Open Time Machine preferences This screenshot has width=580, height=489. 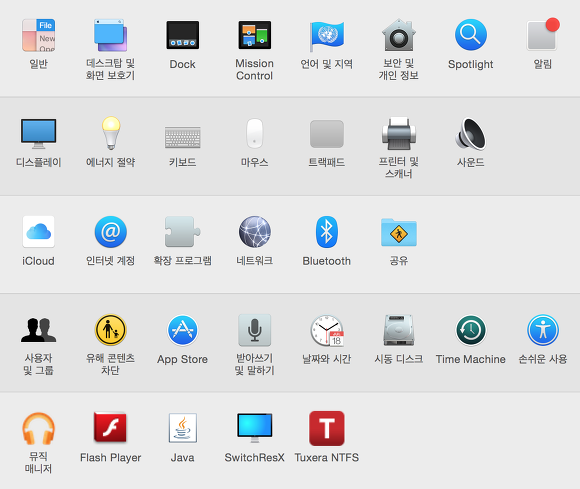(471, 330)
